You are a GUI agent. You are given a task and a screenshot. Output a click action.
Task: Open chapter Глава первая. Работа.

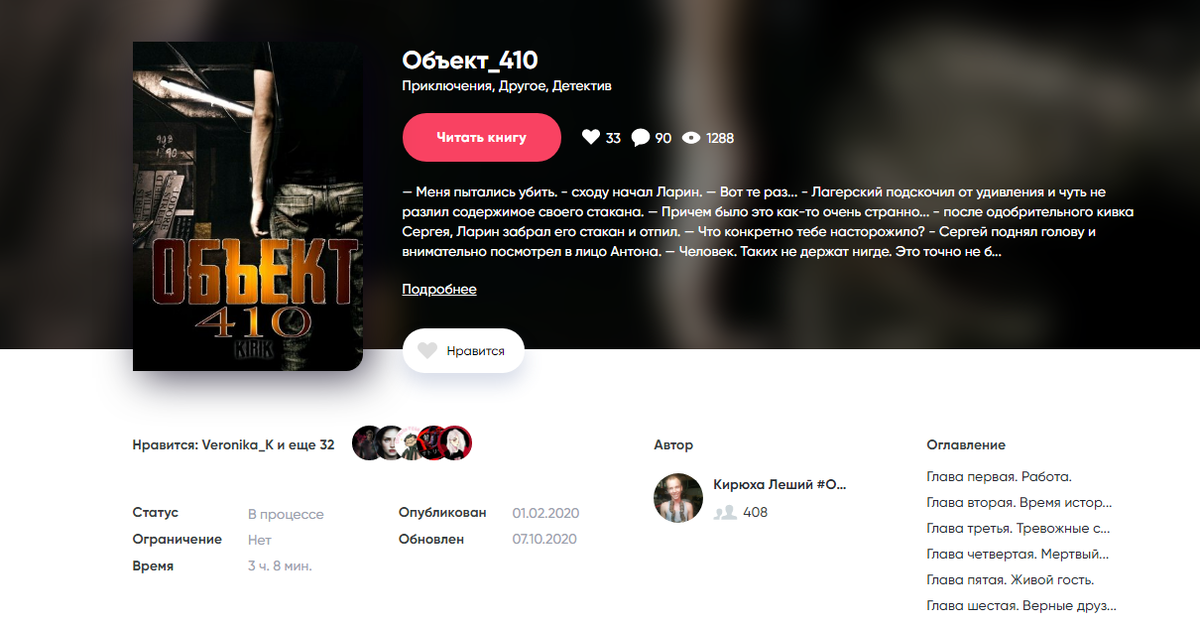click(x=999, y=477)
